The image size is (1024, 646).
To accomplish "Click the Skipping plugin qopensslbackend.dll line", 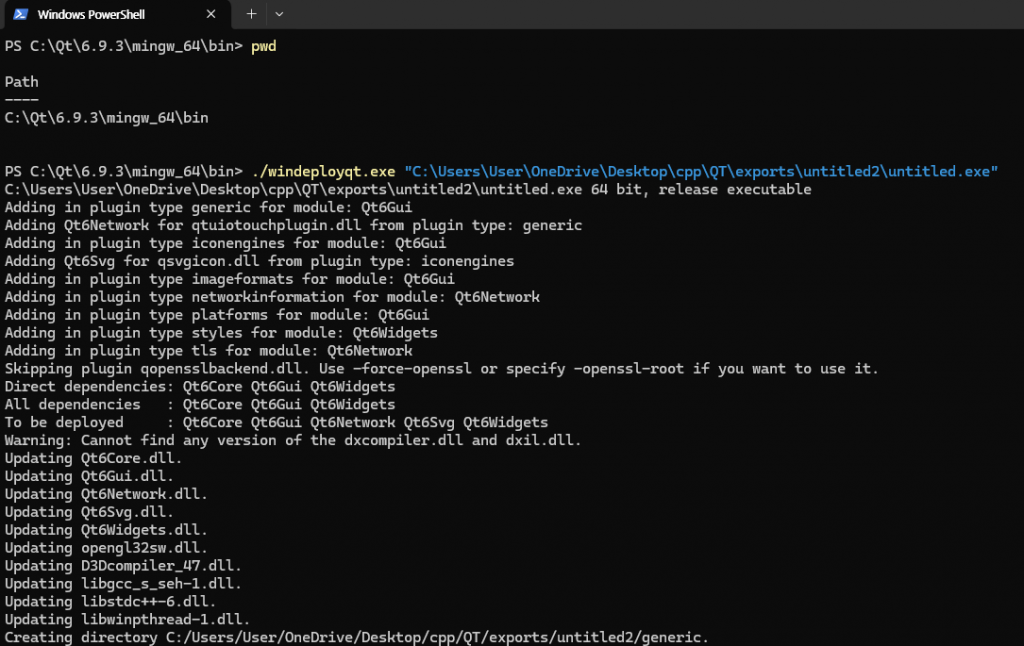I will 441,369.
